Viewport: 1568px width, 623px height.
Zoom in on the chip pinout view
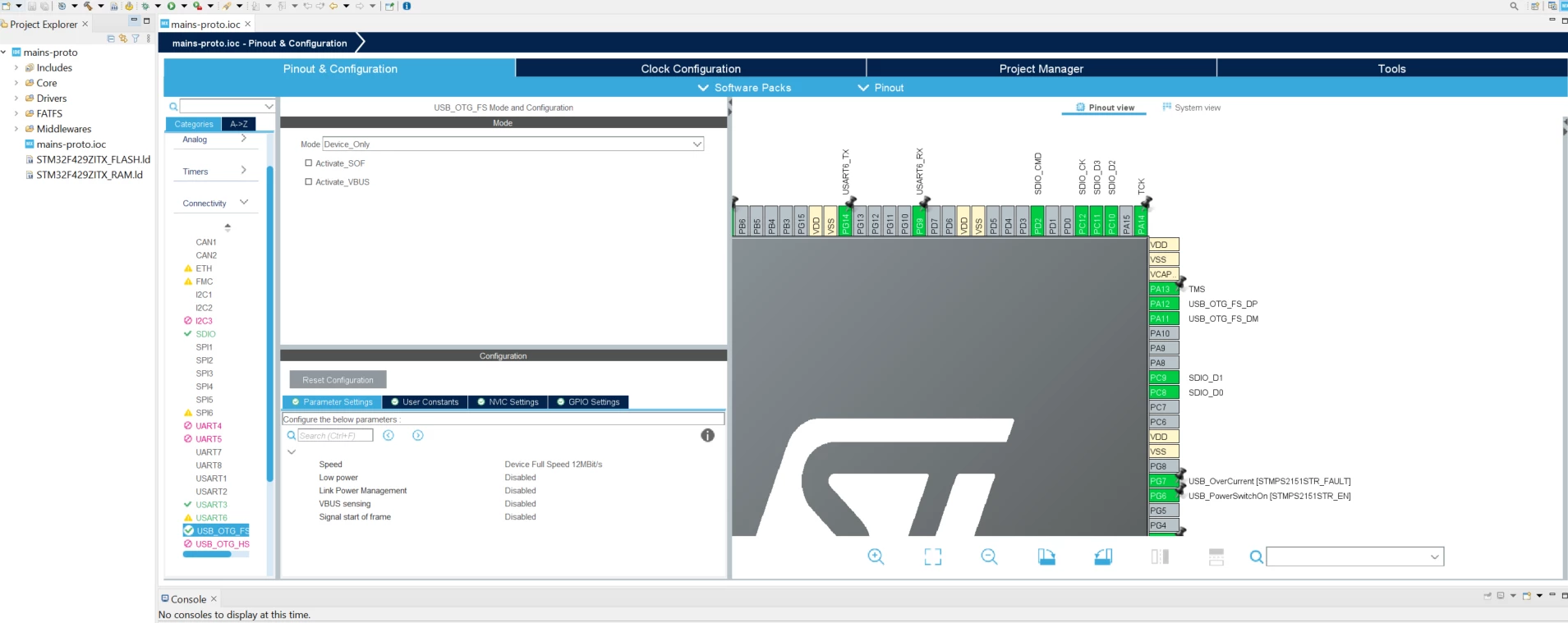pyautogui.click(x=876, y=557)
